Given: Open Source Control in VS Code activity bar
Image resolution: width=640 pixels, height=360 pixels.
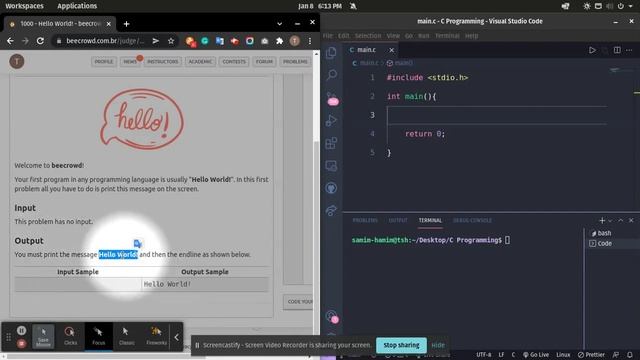Looking at the screenshot, I should coord(332,98).
